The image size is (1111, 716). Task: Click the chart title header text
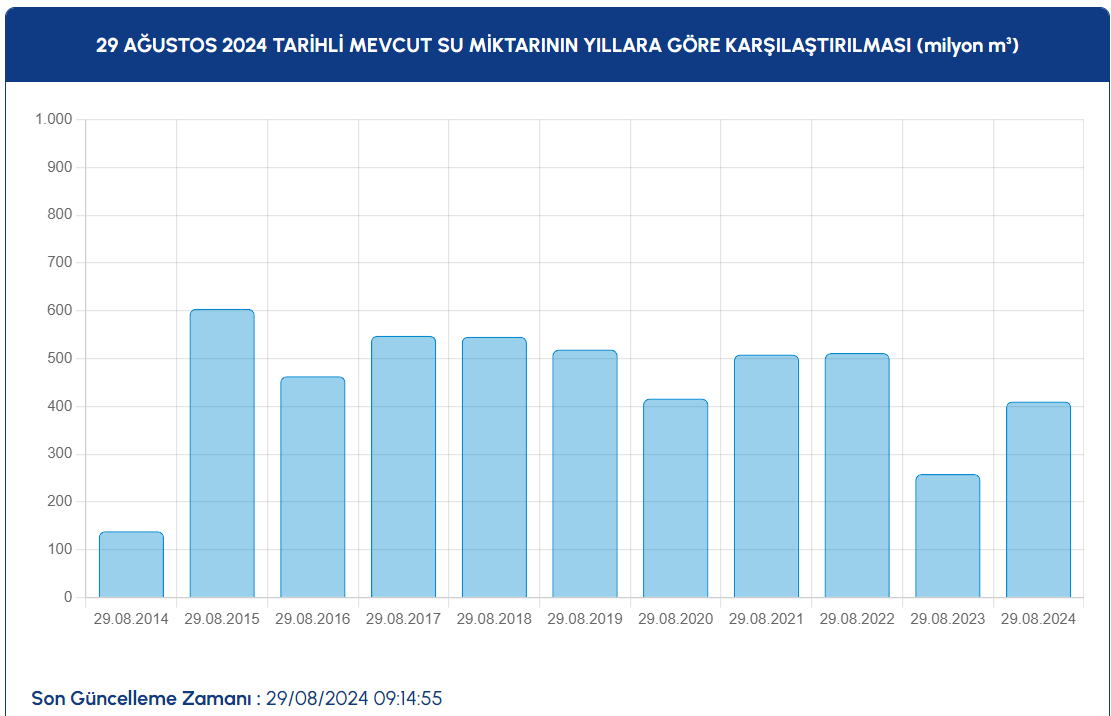coord(556,46)
